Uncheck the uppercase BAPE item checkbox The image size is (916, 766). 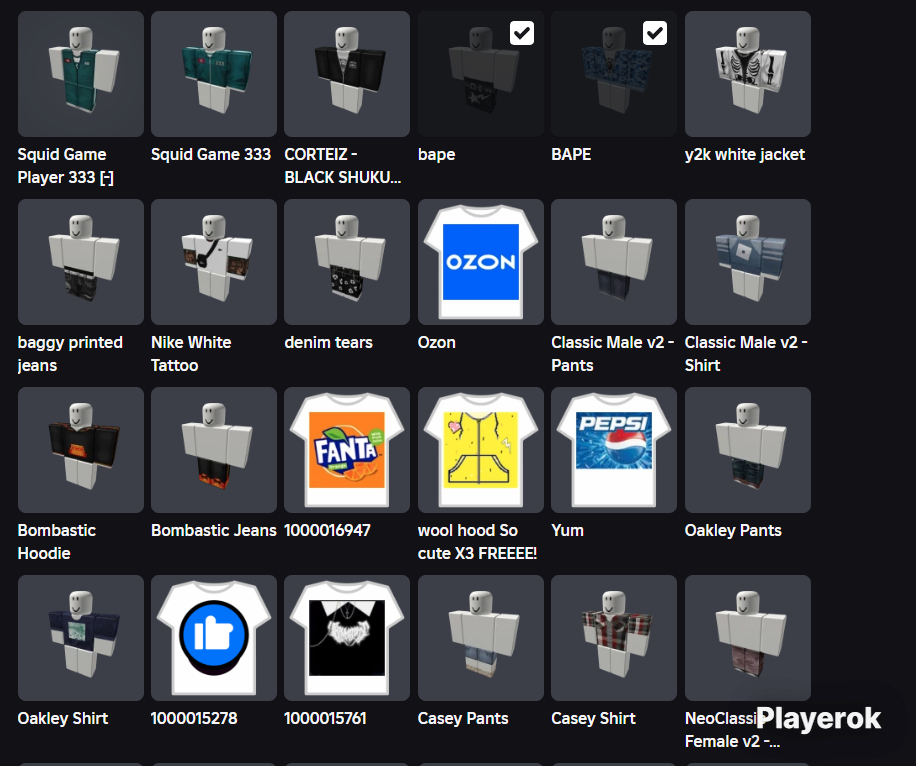point(655,33)
